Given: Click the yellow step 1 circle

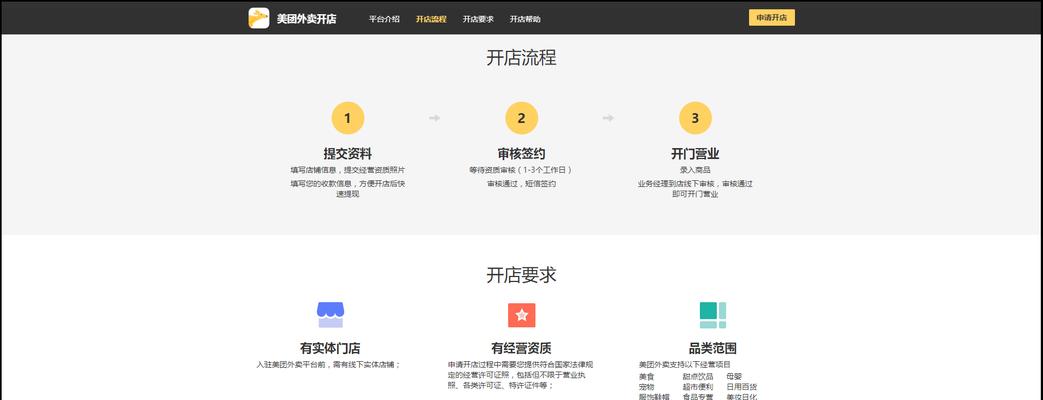Looking at the screenshot, I should click(347, 118).
